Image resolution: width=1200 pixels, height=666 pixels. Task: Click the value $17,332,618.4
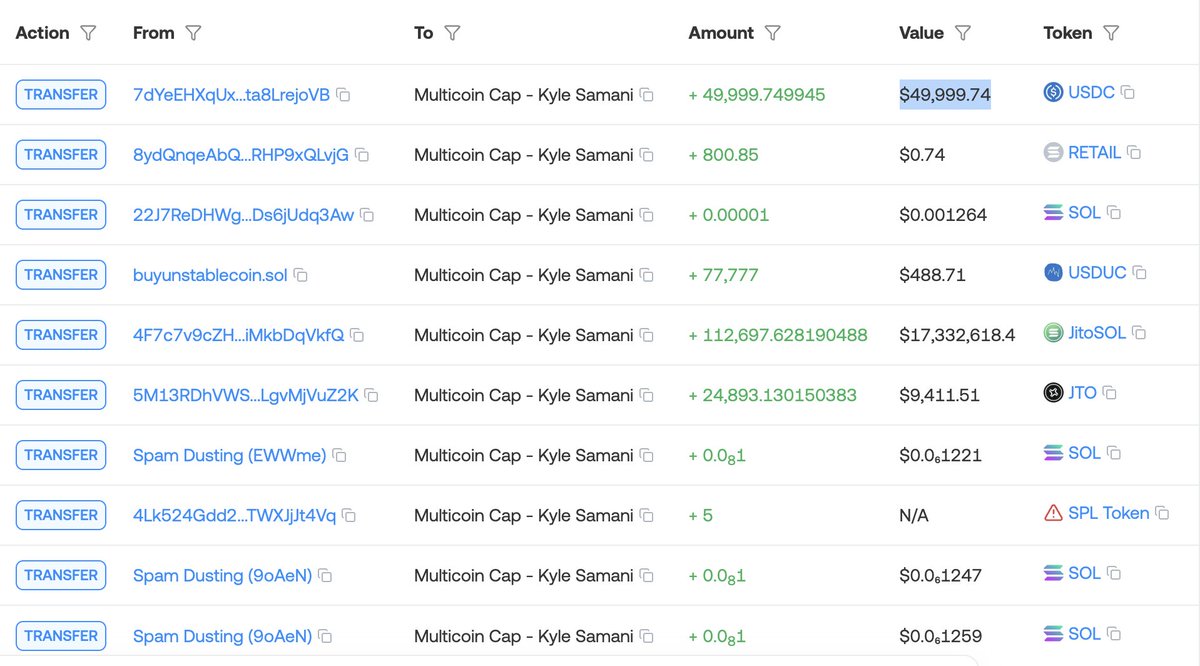[x=957, y=335]
